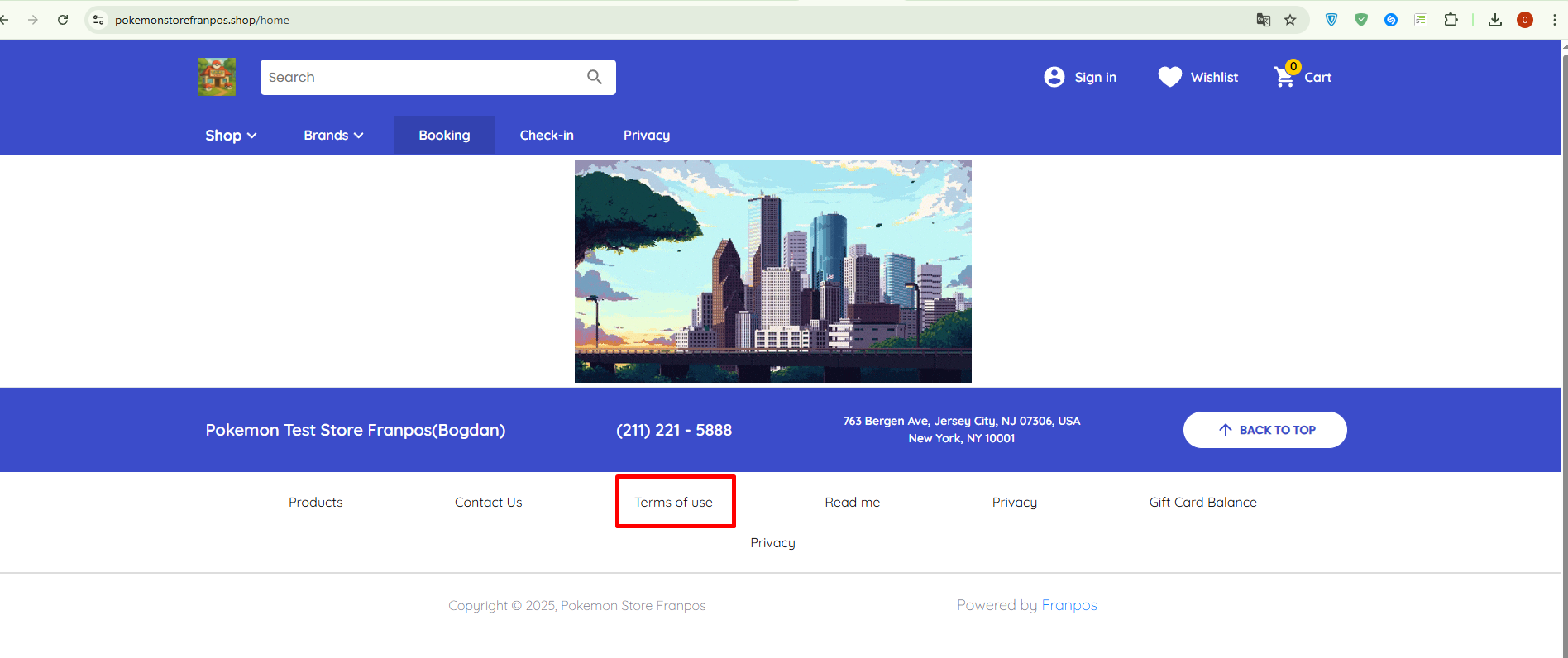Click the Copyright 2025 Pokemon Store text
Viewport: 1568px width, 658px height.
pos(577,605)
